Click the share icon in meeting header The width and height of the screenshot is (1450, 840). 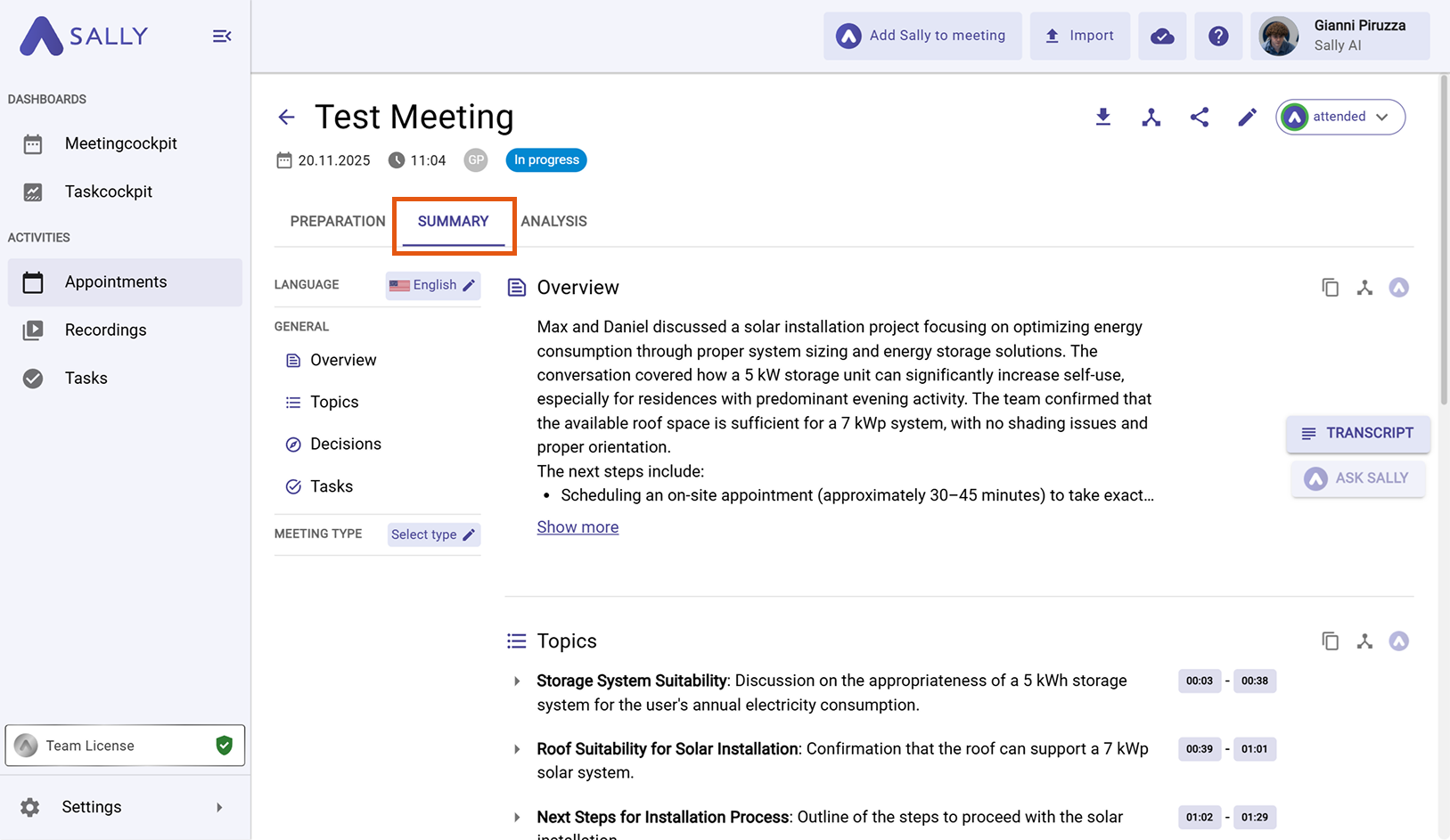(1199, 117)
